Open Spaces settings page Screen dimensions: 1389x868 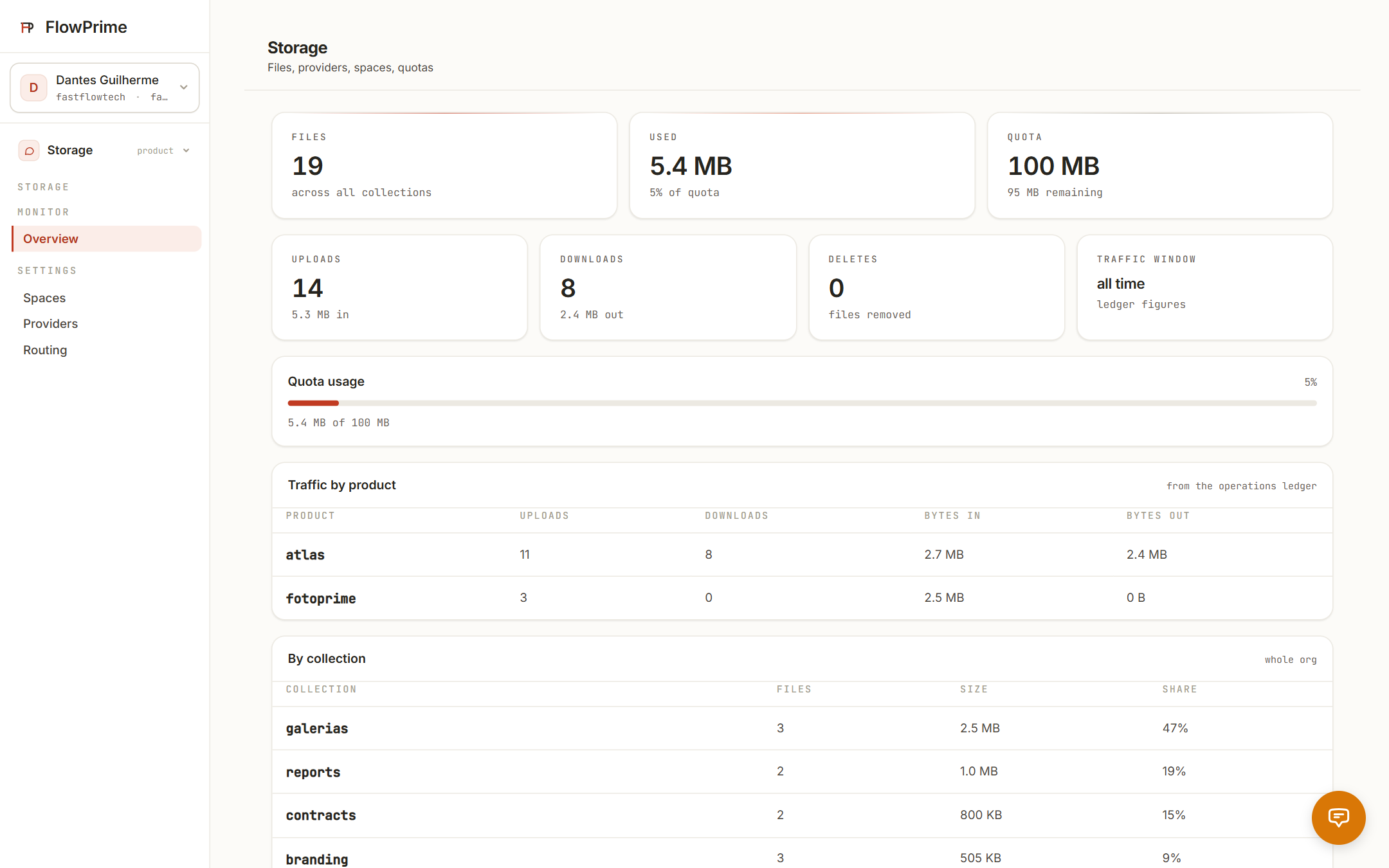click(x=44, y=298)
